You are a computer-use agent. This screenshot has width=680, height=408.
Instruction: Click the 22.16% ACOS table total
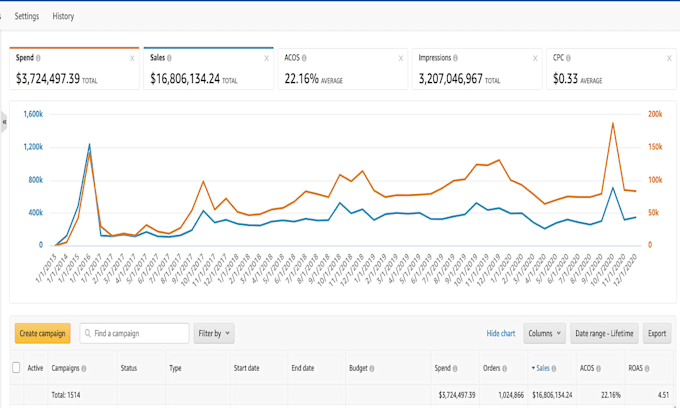(611, 395)
